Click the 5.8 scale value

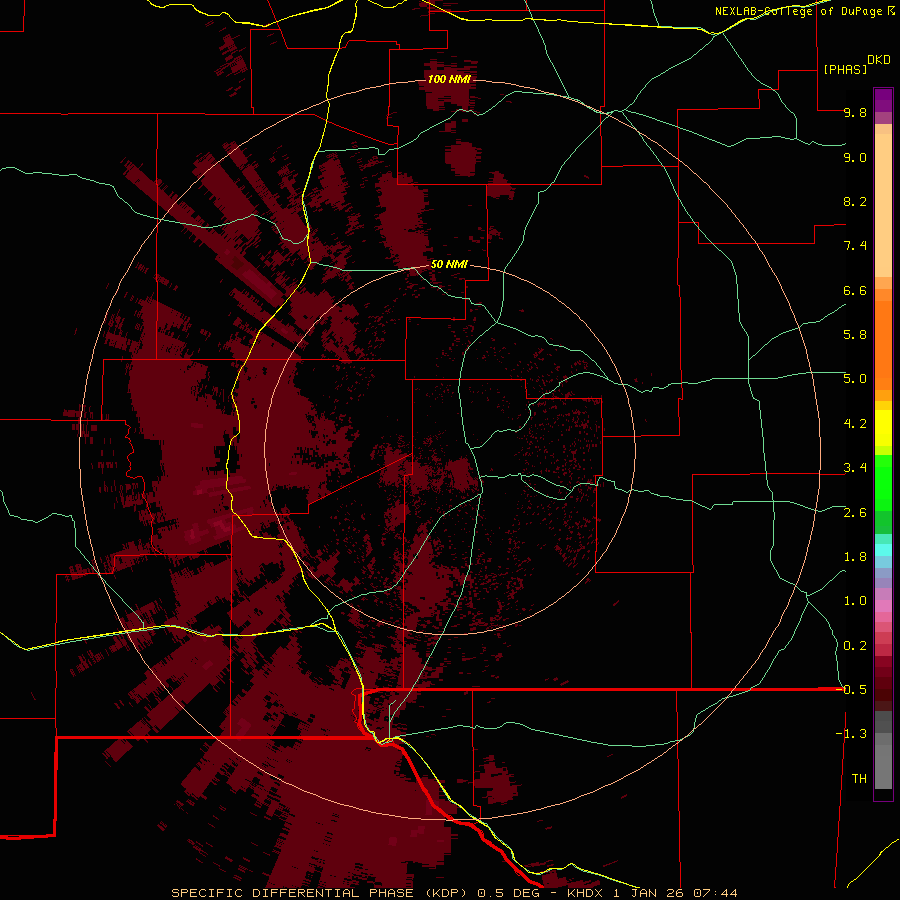[855, 335]
